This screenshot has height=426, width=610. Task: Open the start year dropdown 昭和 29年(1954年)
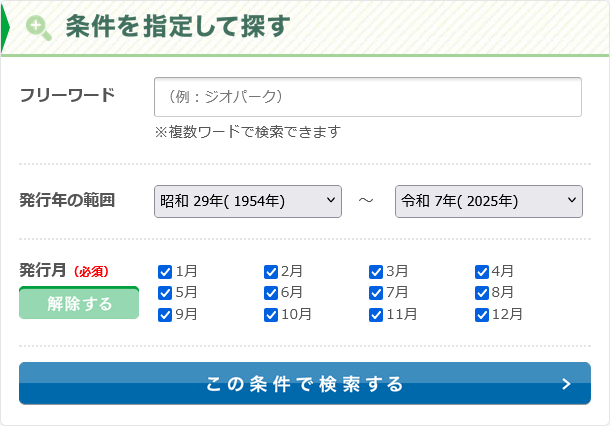pos(248,201)
